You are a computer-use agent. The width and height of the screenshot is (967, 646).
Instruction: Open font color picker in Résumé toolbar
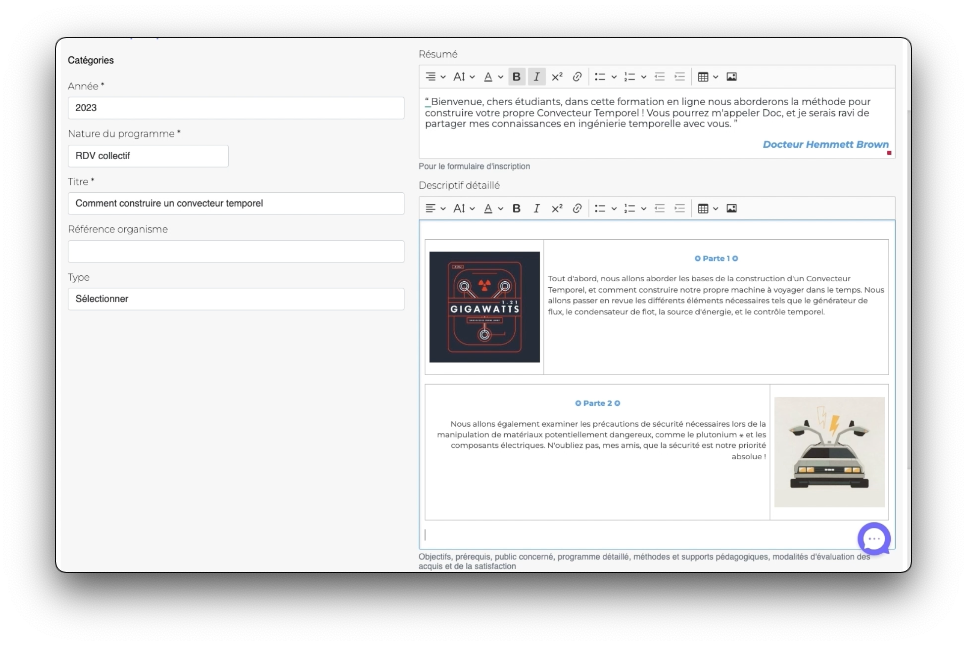[493, 77]
